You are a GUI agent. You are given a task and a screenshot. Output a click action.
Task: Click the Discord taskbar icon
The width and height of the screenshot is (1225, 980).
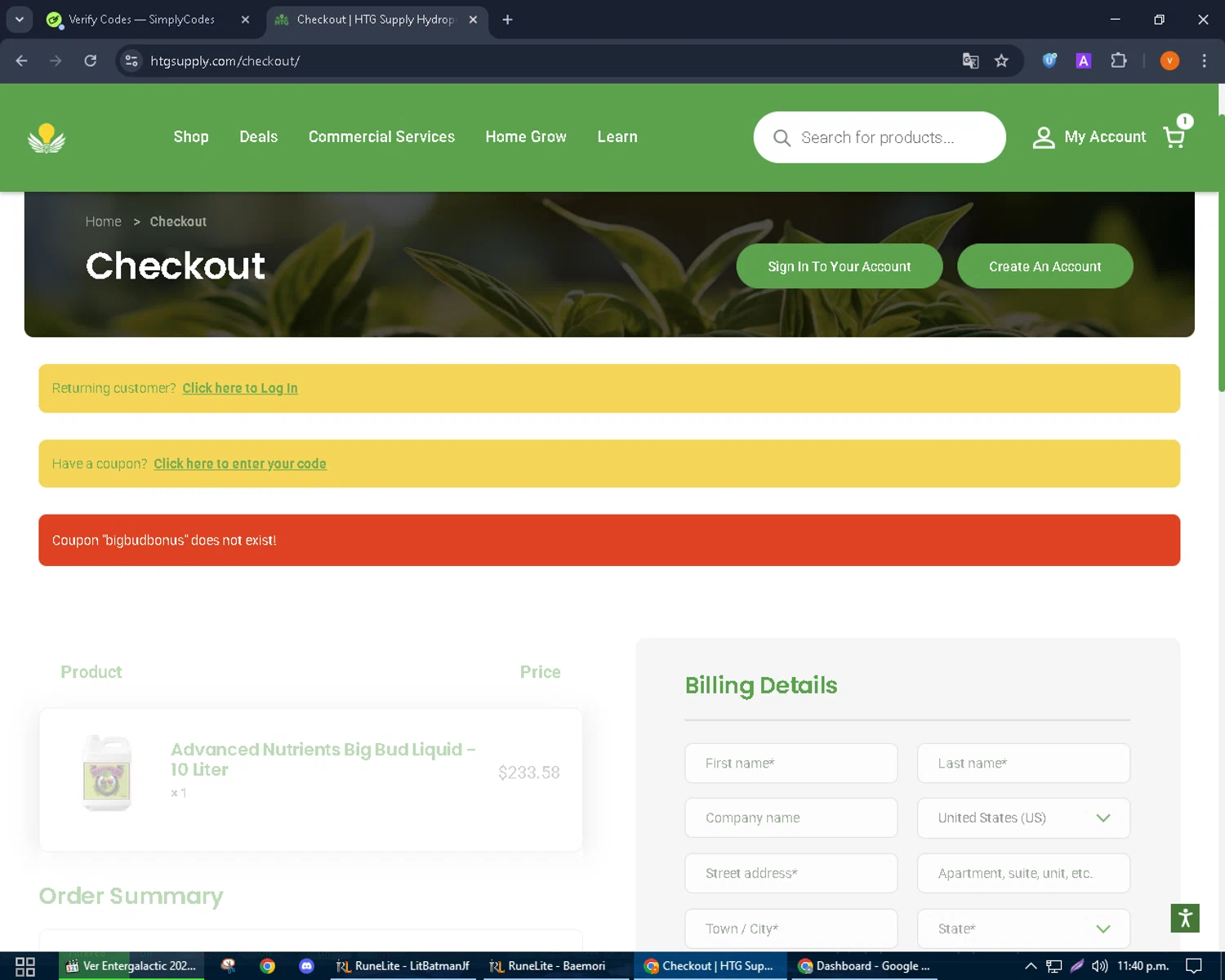[306, 966]
